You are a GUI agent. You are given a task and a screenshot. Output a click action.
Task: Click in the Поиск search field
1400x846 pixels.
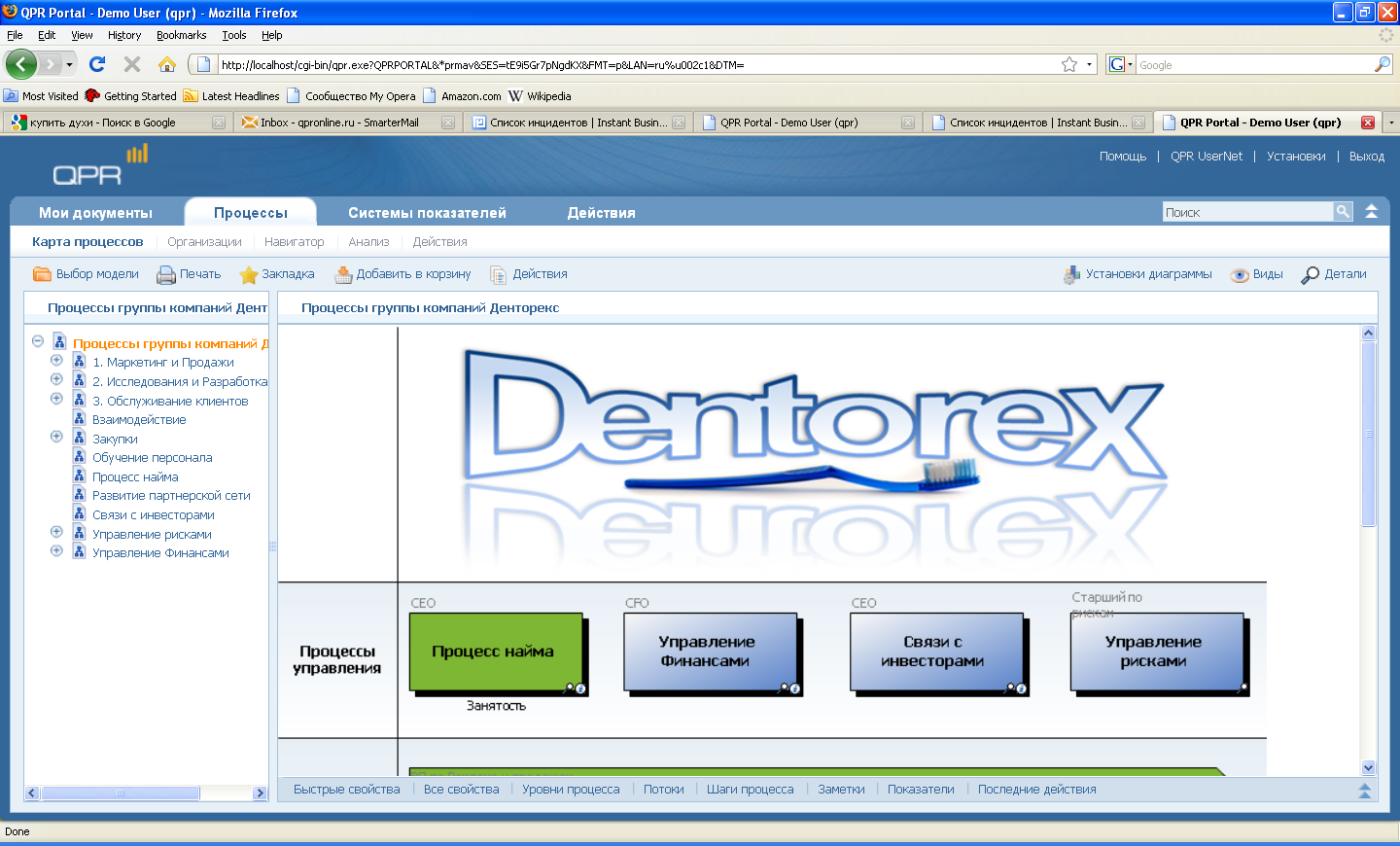click(1247, 211)
